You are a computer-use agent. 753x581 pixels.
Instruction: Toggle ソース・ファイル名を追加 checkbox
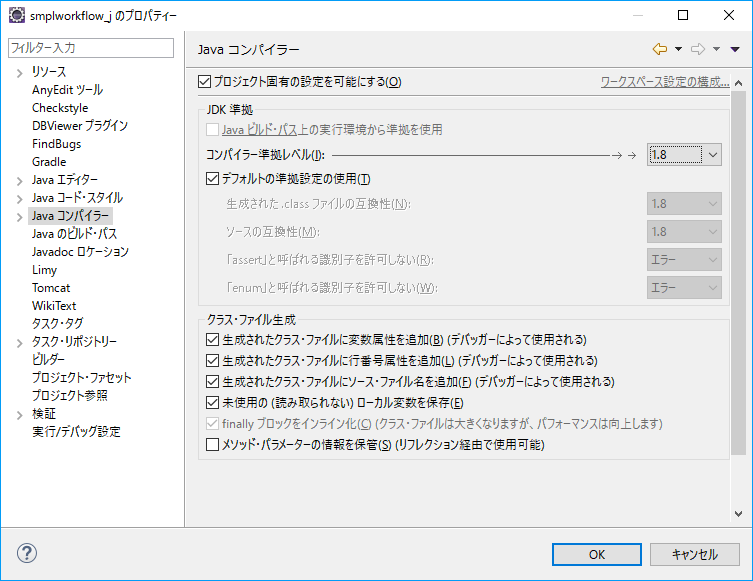pyautogui.click(x=212, y=382)
